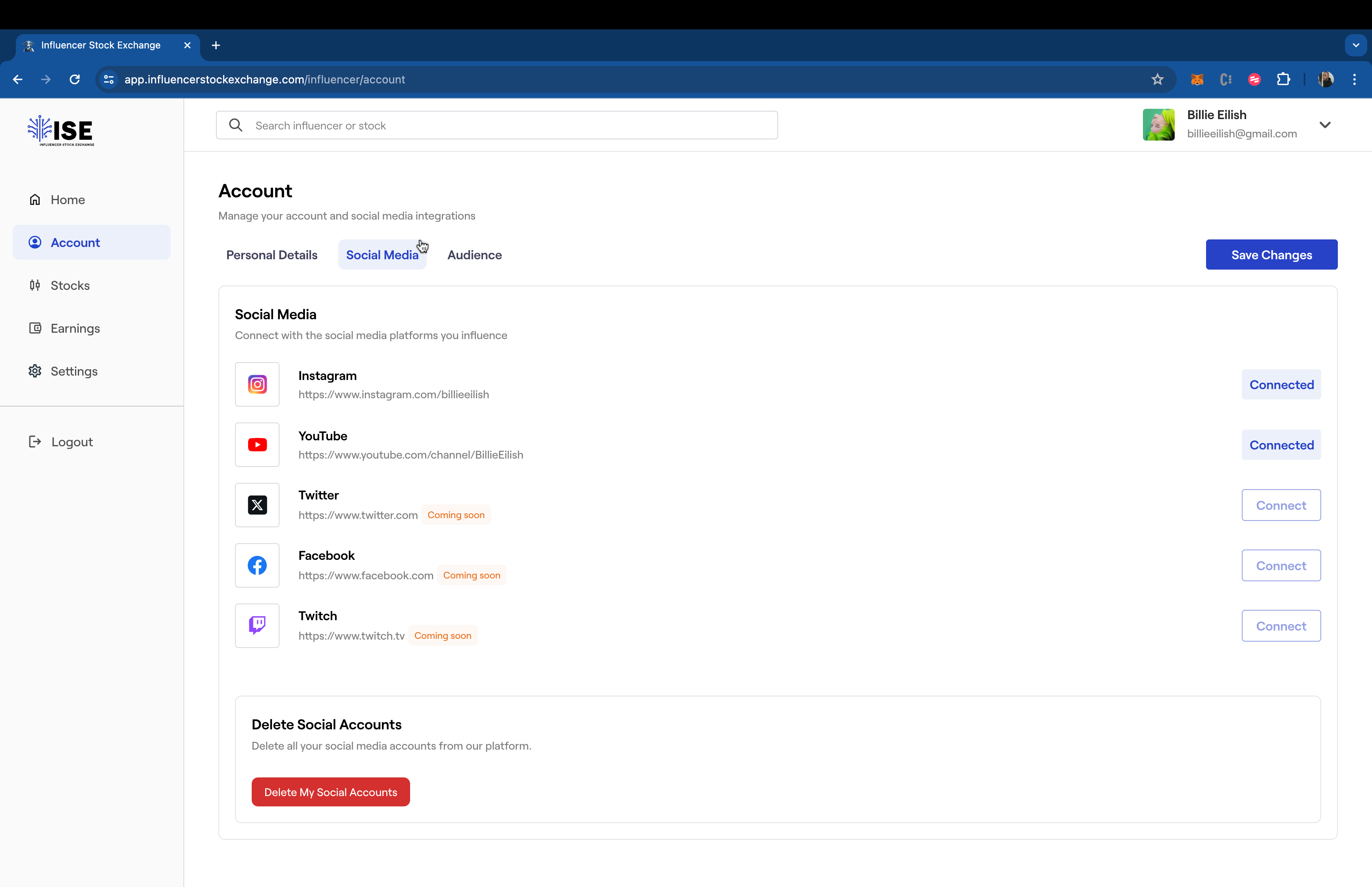This screenshot has width=1372, height=887.
Task: Click Coming soon badge next to Facebook
Action: point(472,575)
